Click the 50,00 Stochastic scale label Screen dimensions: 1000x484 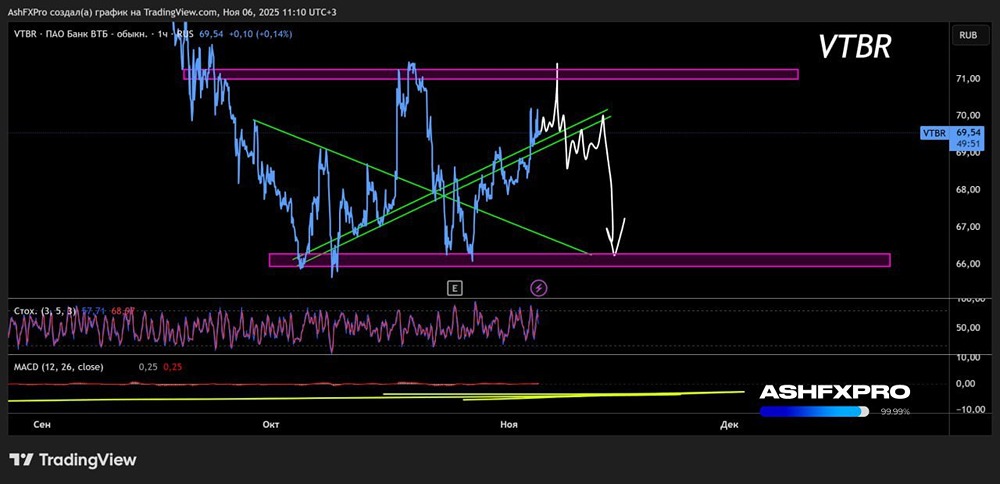coord(968,328)
